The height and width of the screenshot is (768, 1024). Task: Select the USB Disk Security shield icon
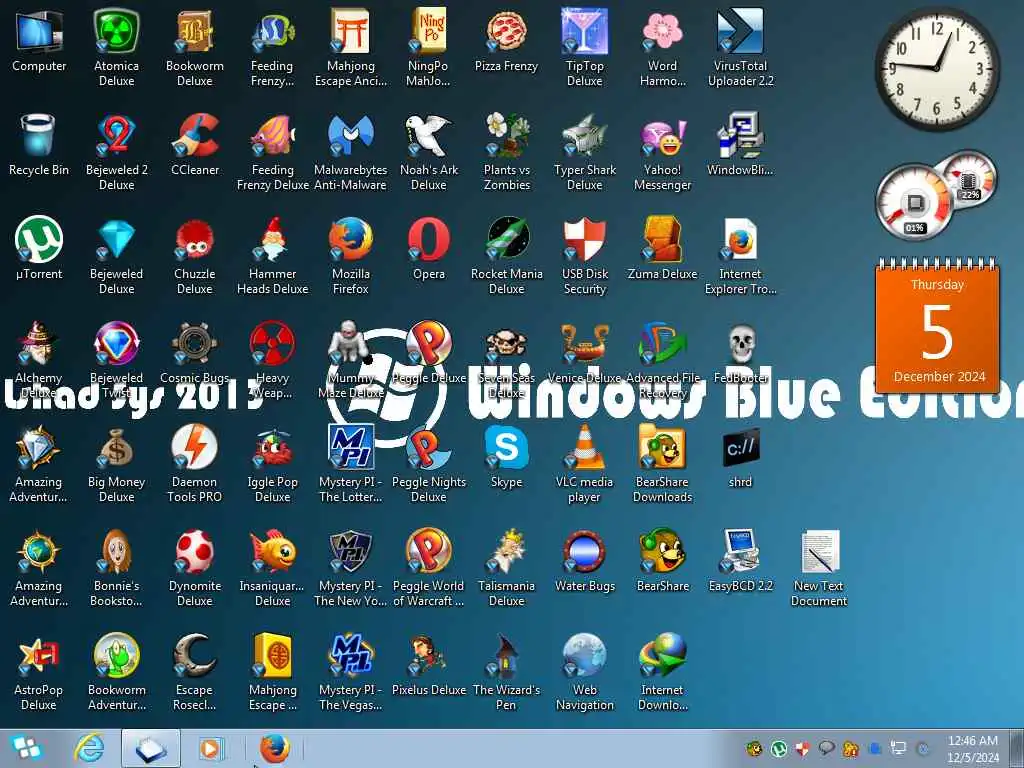[584, 239]
